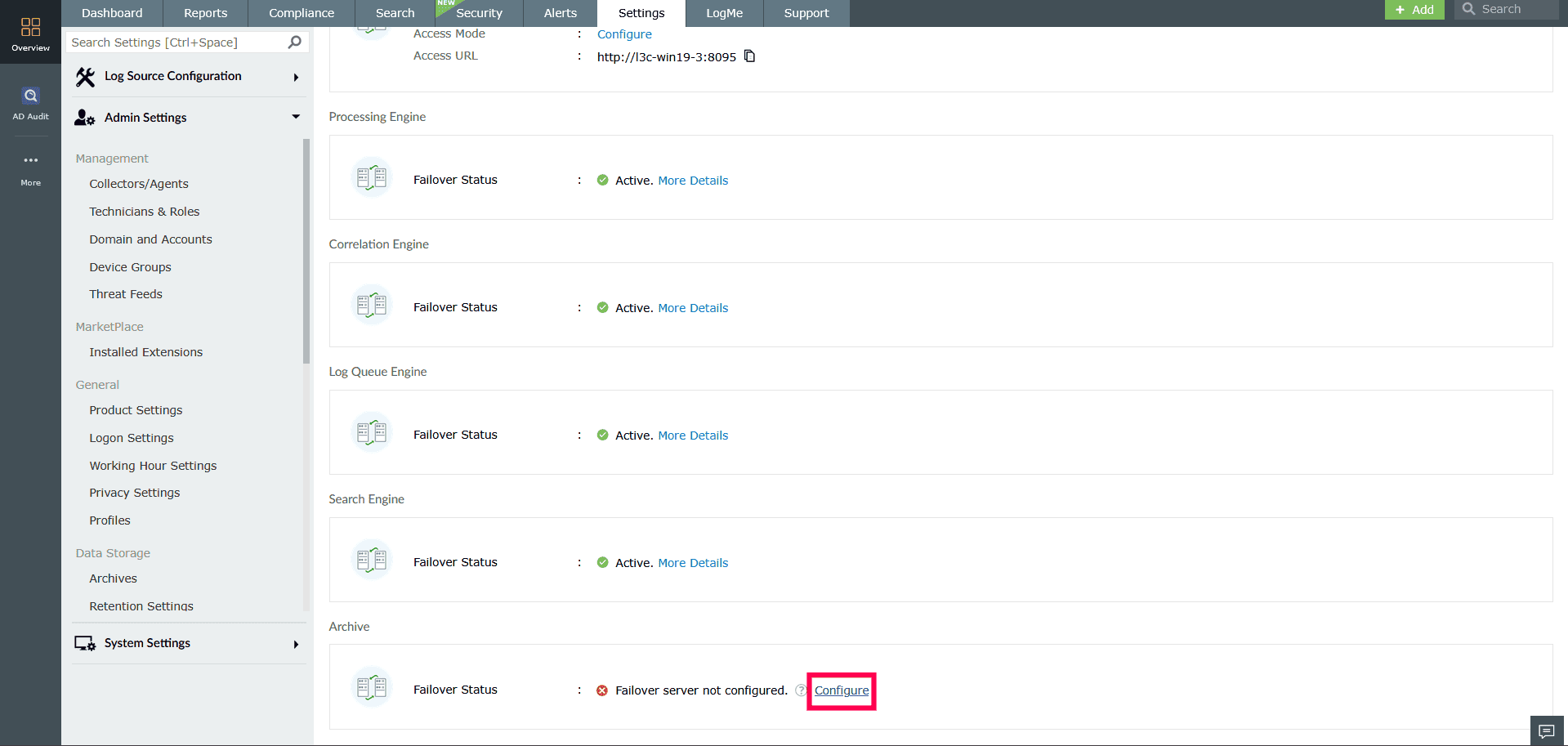Click the green status icon for Processing Engine

click(x=602, y=180)
